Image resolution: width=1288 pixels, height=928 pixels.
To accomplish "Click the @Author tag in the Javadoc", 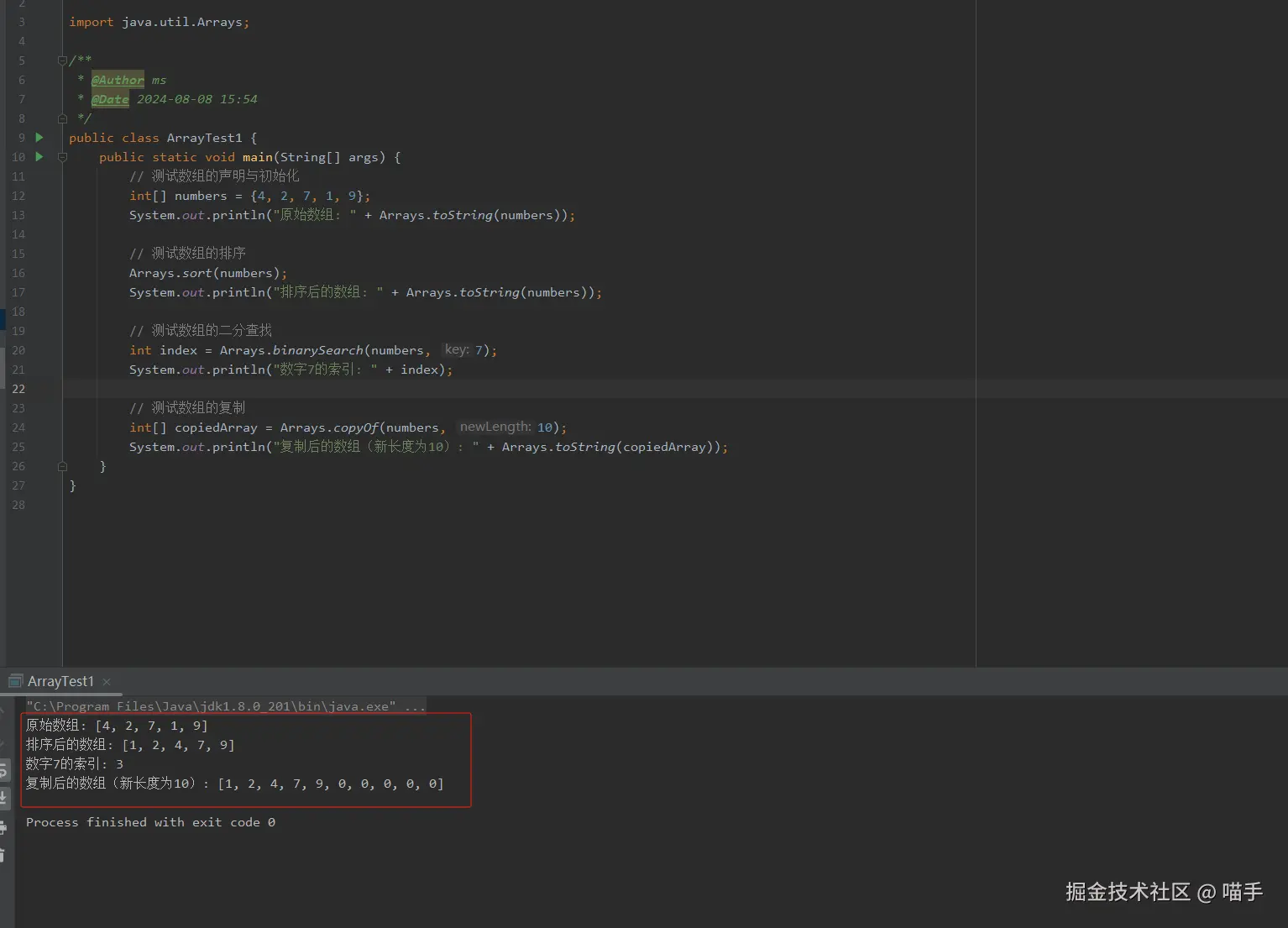I will coord(118,80).
